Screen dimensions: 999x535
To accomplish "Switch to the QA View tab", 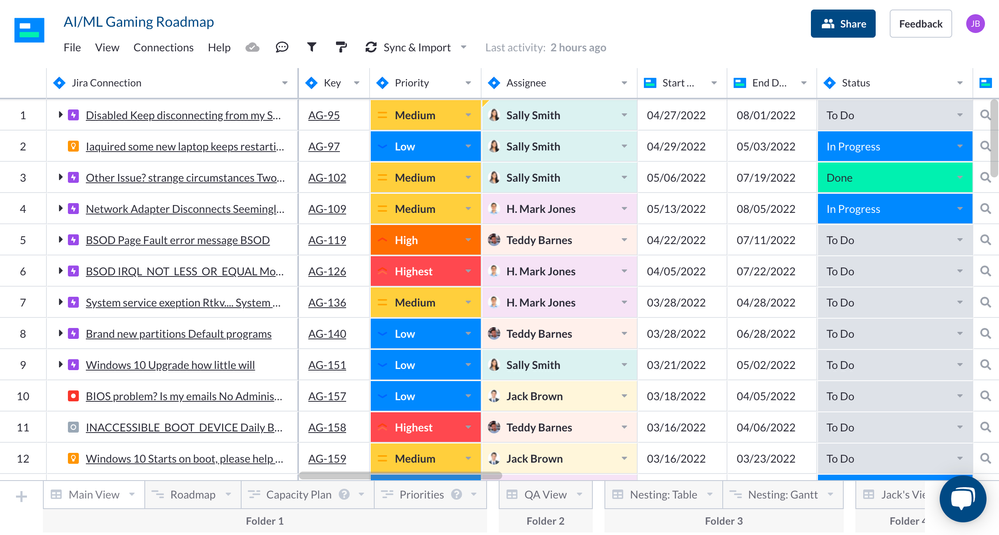I will click(x=545, y=494).
